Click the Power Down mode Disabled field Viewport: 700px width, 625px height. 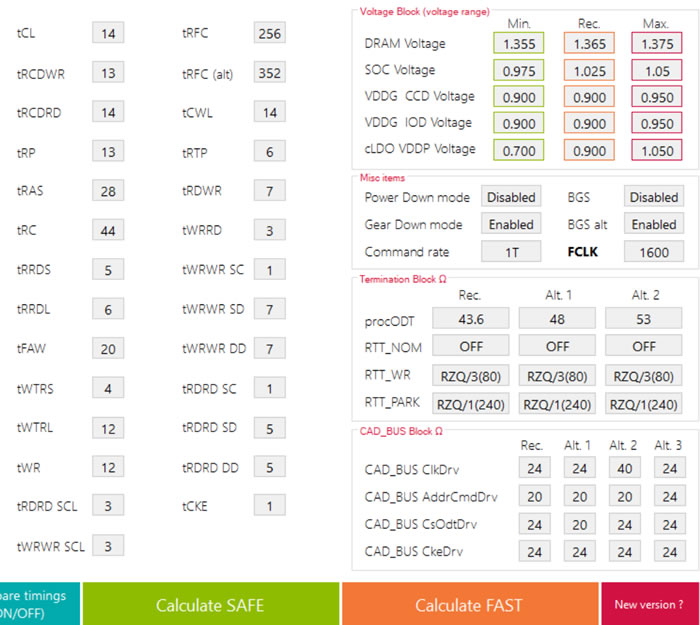[511, 197]
